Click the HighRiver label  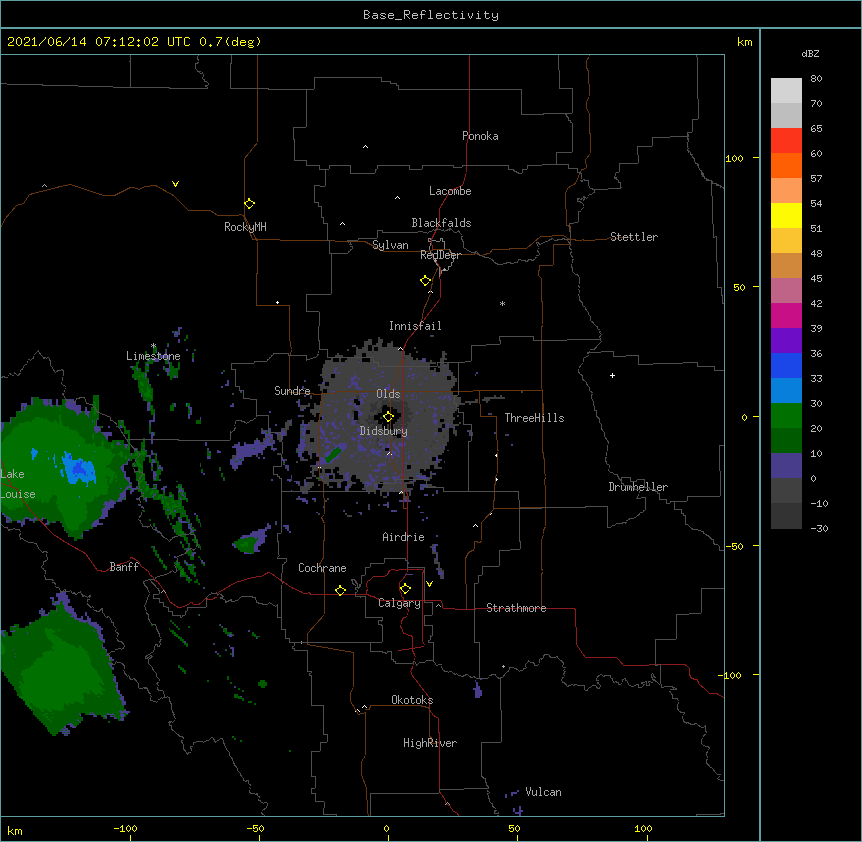coord(430,743)
